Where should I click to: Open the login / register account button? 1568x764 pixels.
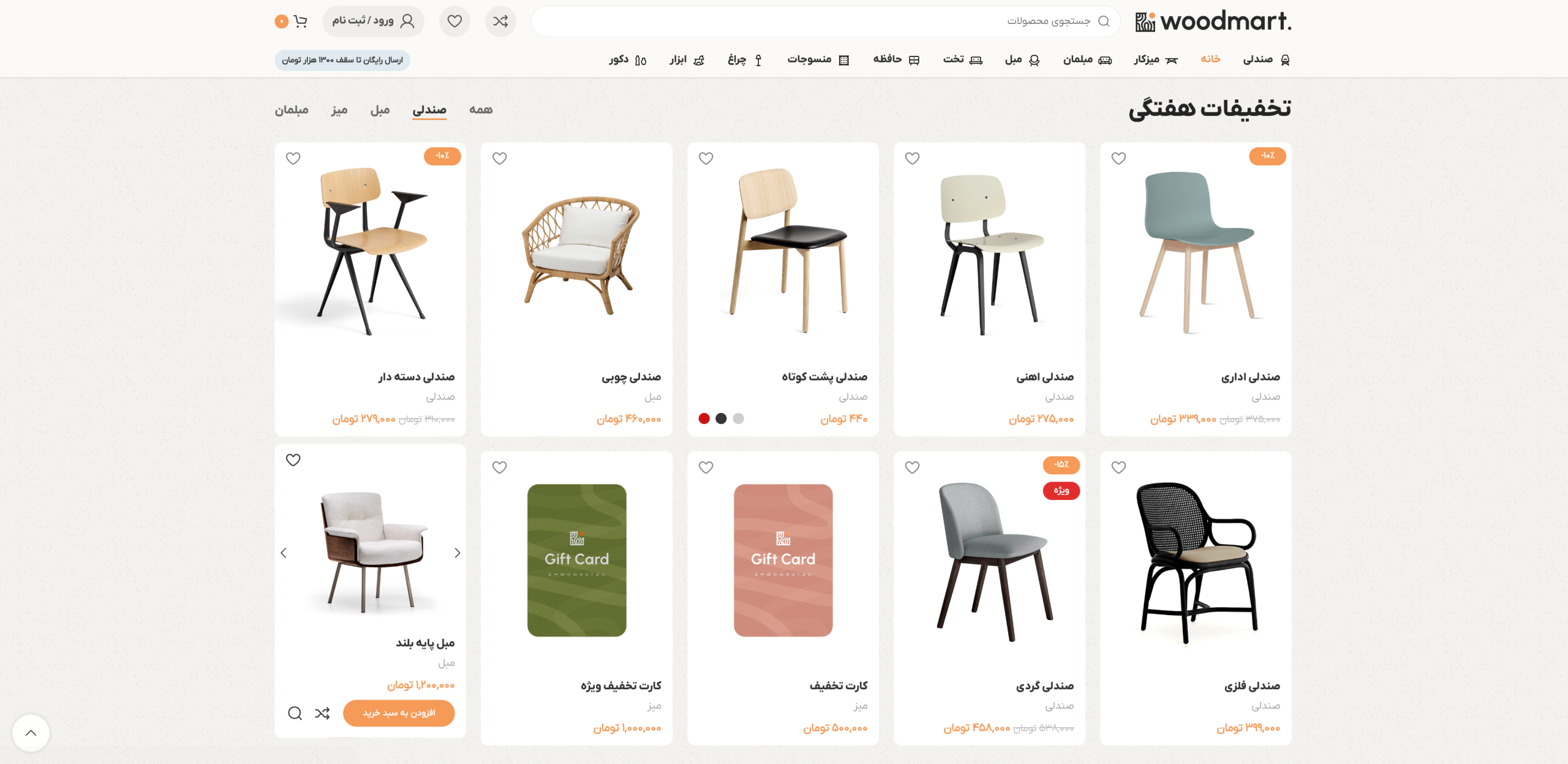coord(373,22)
